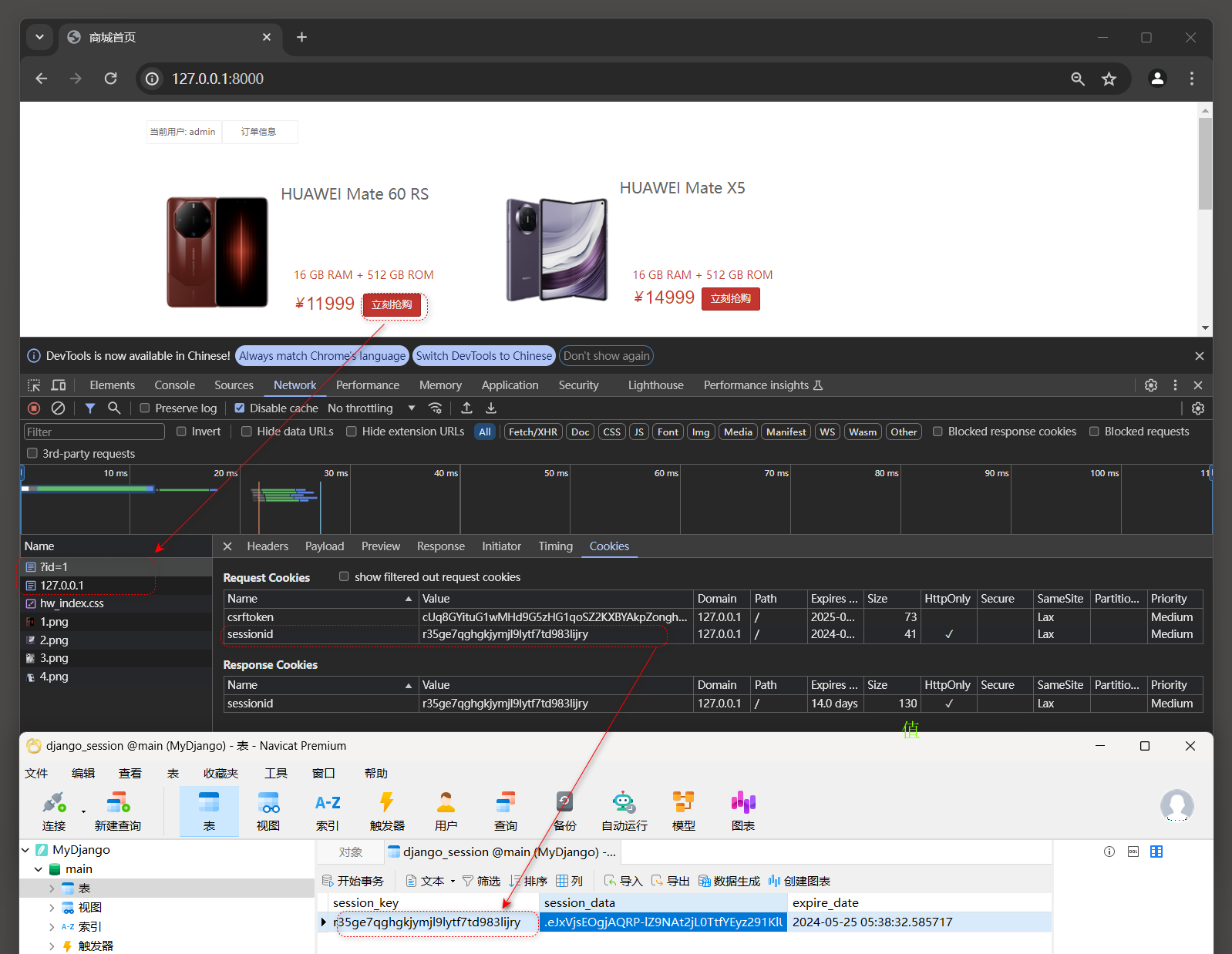Expand 表 tables tree node
Screen dimensions: 1232x954
coord(52,888)
